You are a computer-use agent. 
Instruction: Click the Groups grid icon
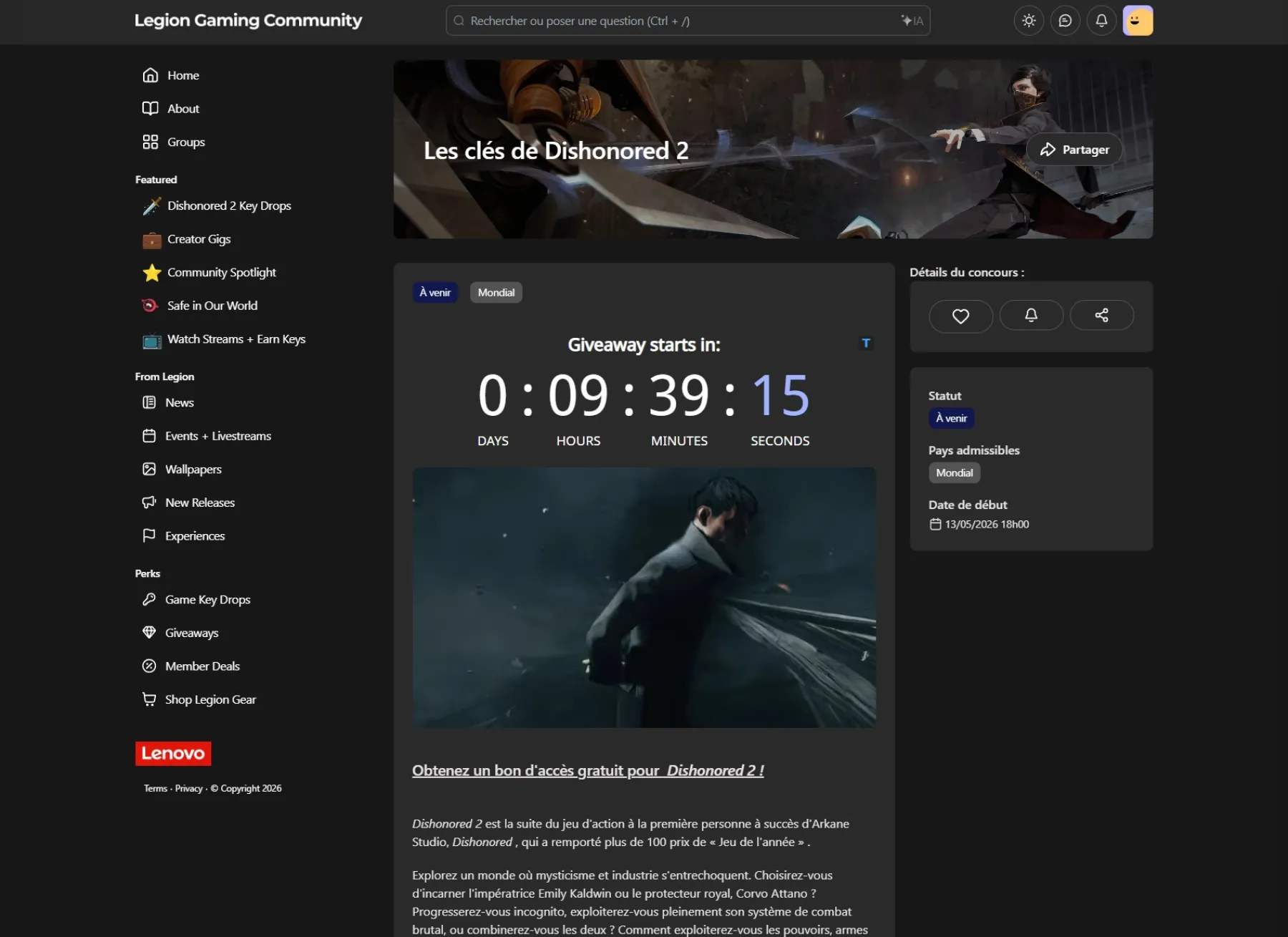(x=150, y=142)
